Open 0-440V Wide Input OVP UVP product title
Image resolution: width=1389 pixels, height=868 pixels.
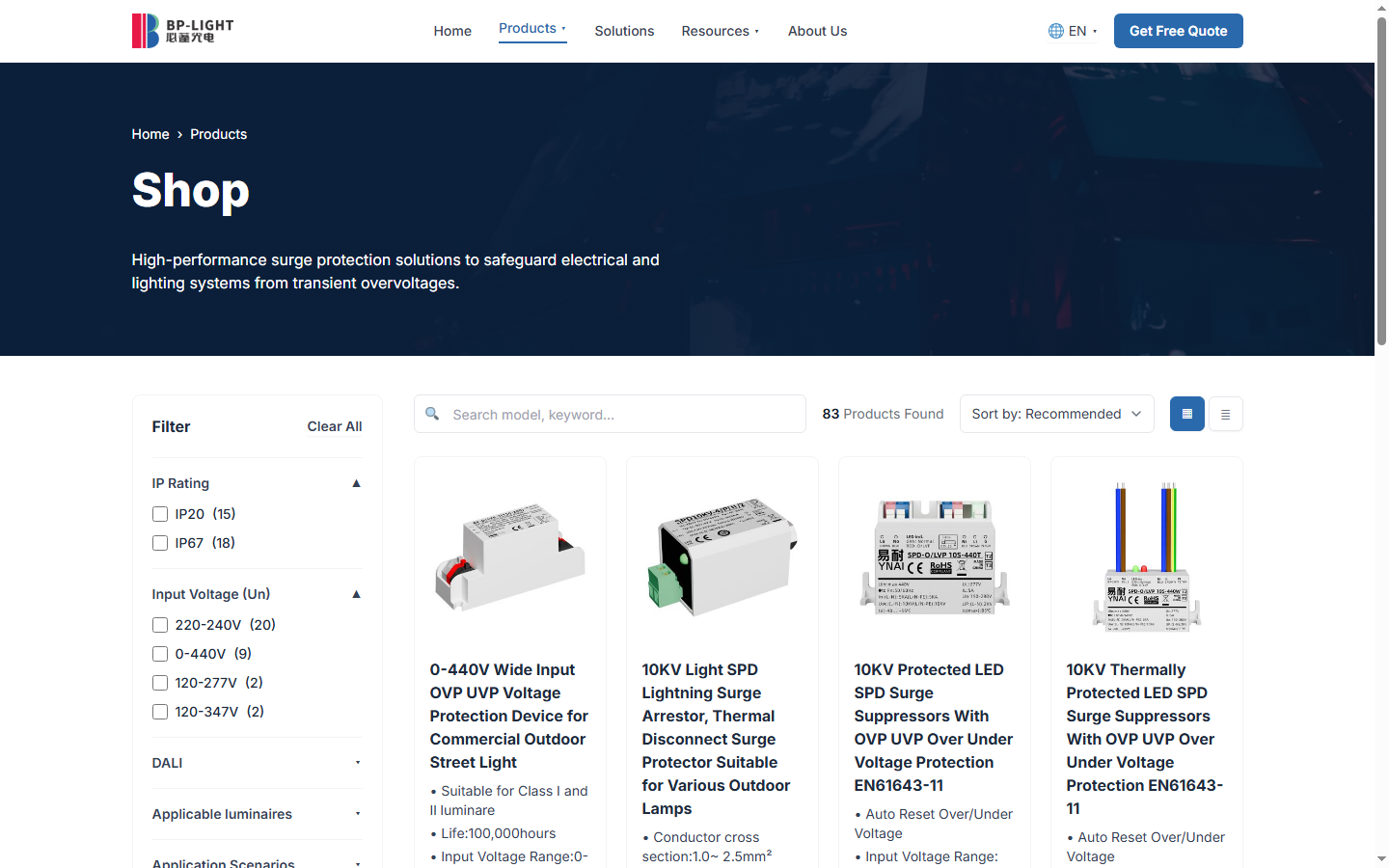509,716
